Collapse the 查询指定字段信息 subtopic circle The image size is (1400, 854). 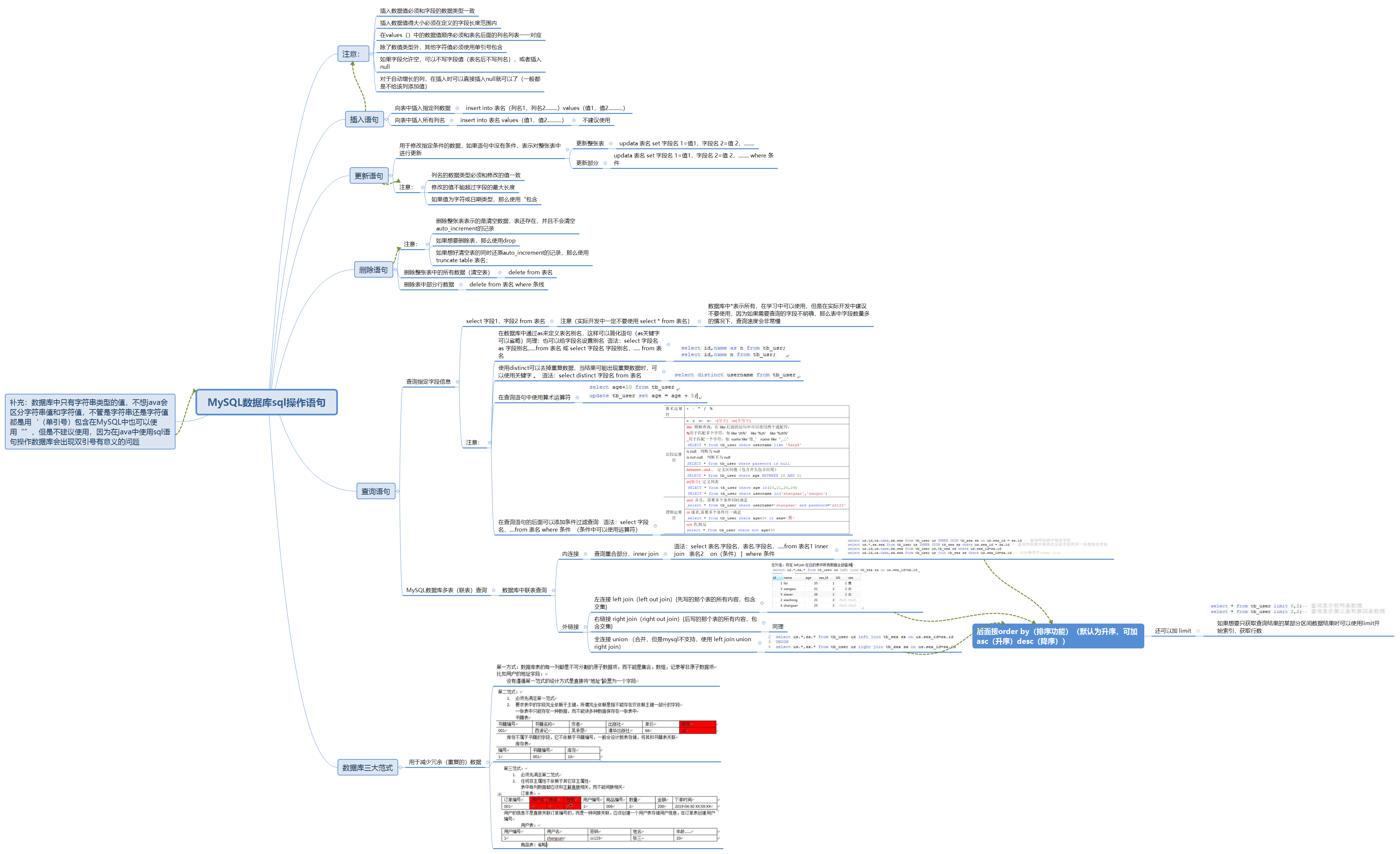tap(457, 382)
